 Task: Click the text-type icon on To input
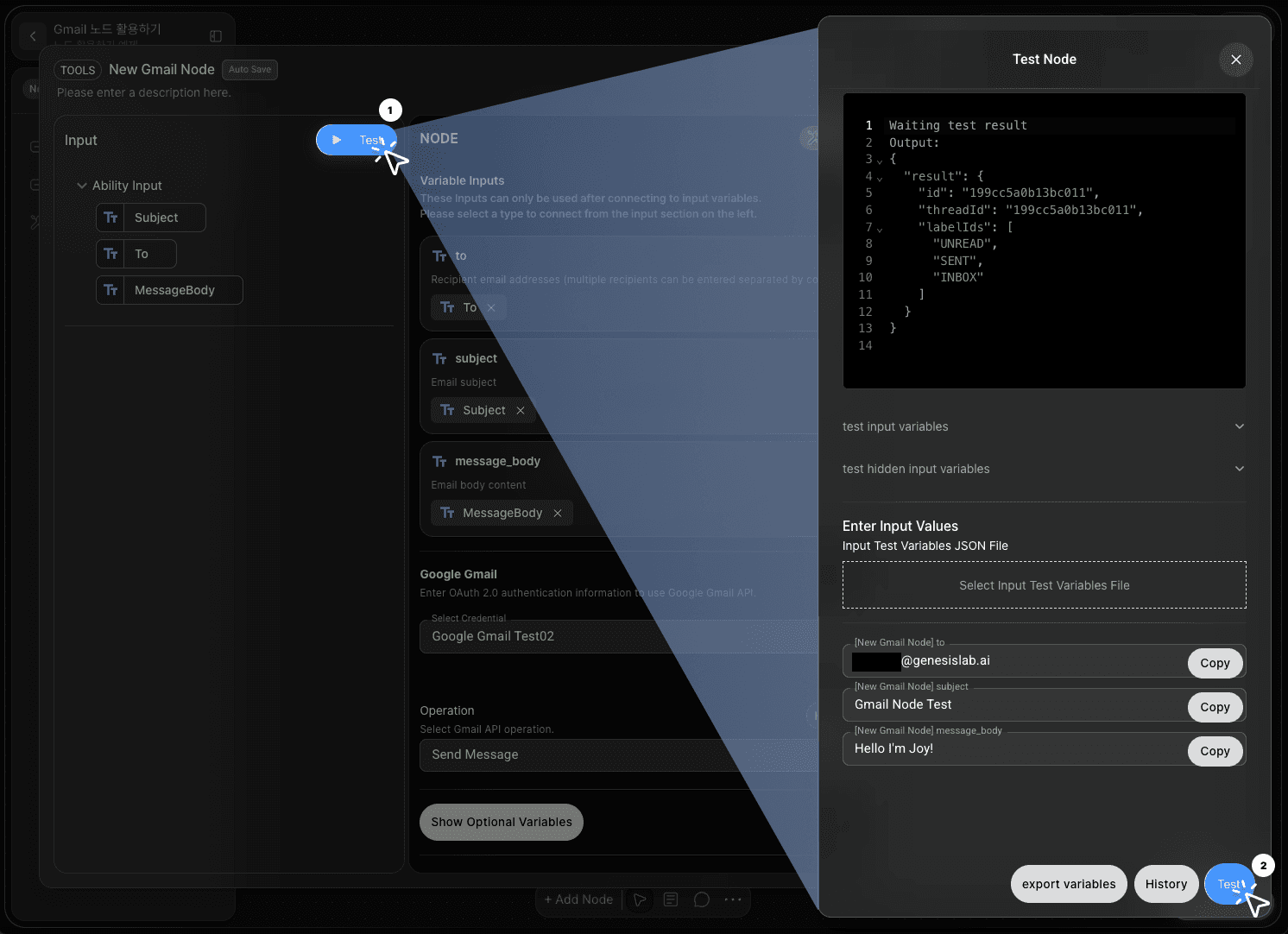[110, 254]
